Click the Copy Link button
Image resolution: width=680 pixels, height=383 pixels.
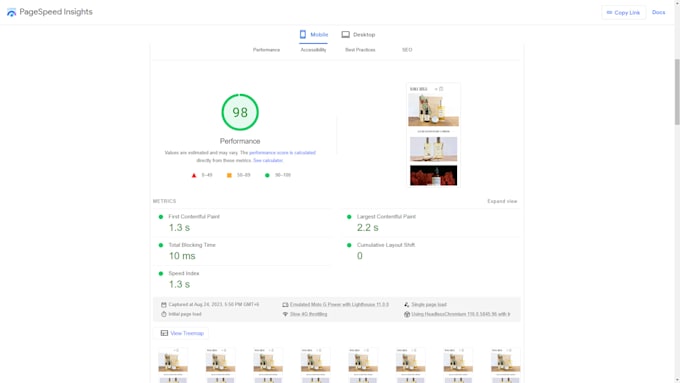(x=623, y=13)
